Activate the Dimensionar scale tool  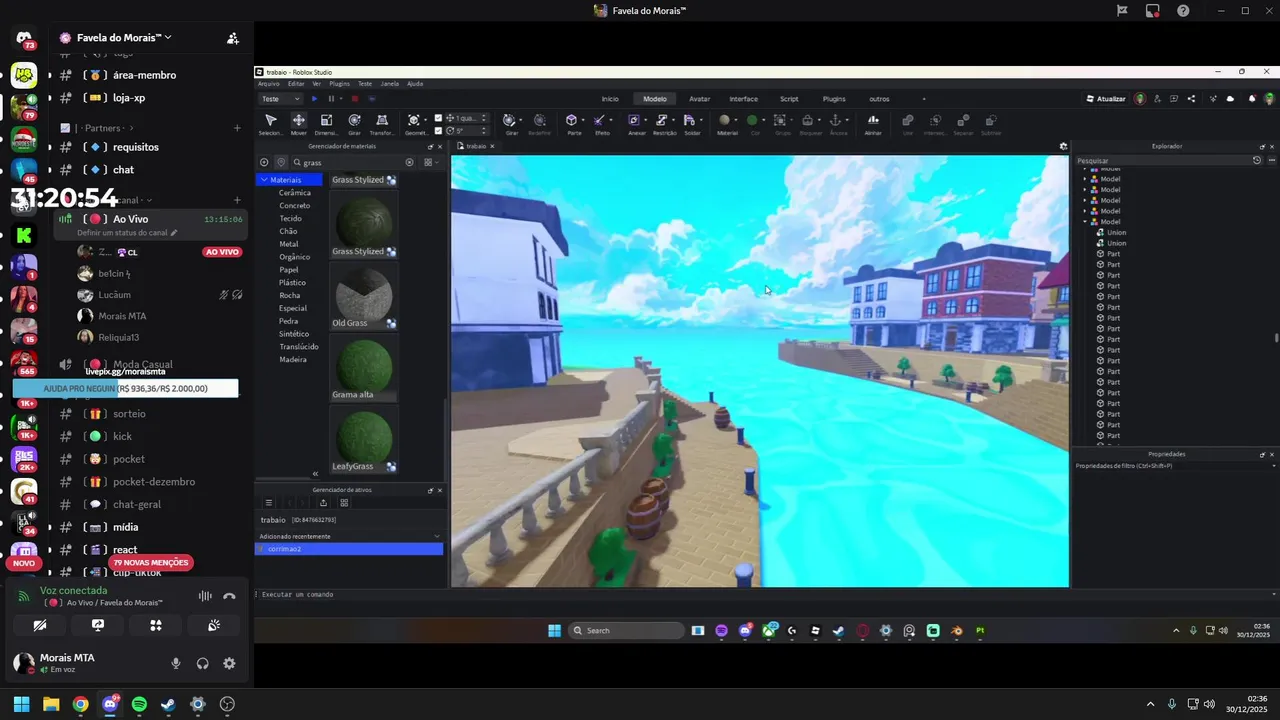pyautogui.click(x=326, y=124)
